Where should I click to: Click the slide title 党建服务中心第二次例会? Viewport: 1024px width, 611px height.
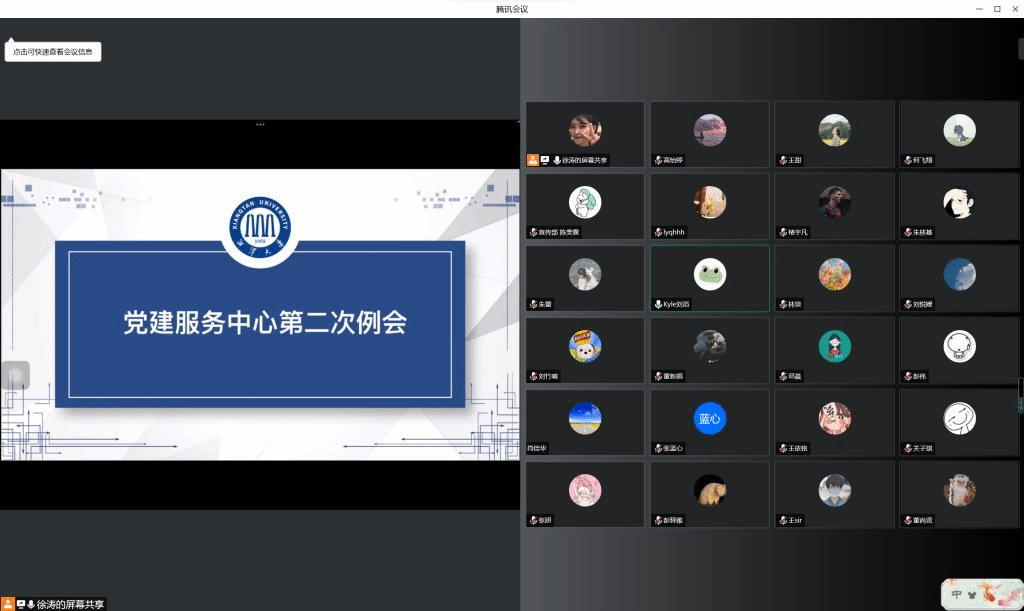(x=265, y=323)
